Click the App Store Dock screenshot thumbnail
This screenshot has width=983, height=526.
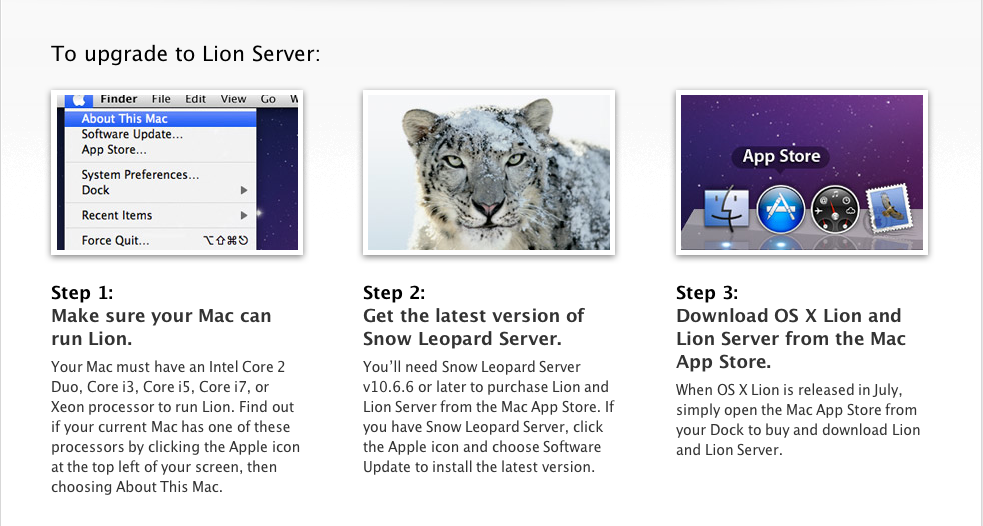(x=802, y=172)
